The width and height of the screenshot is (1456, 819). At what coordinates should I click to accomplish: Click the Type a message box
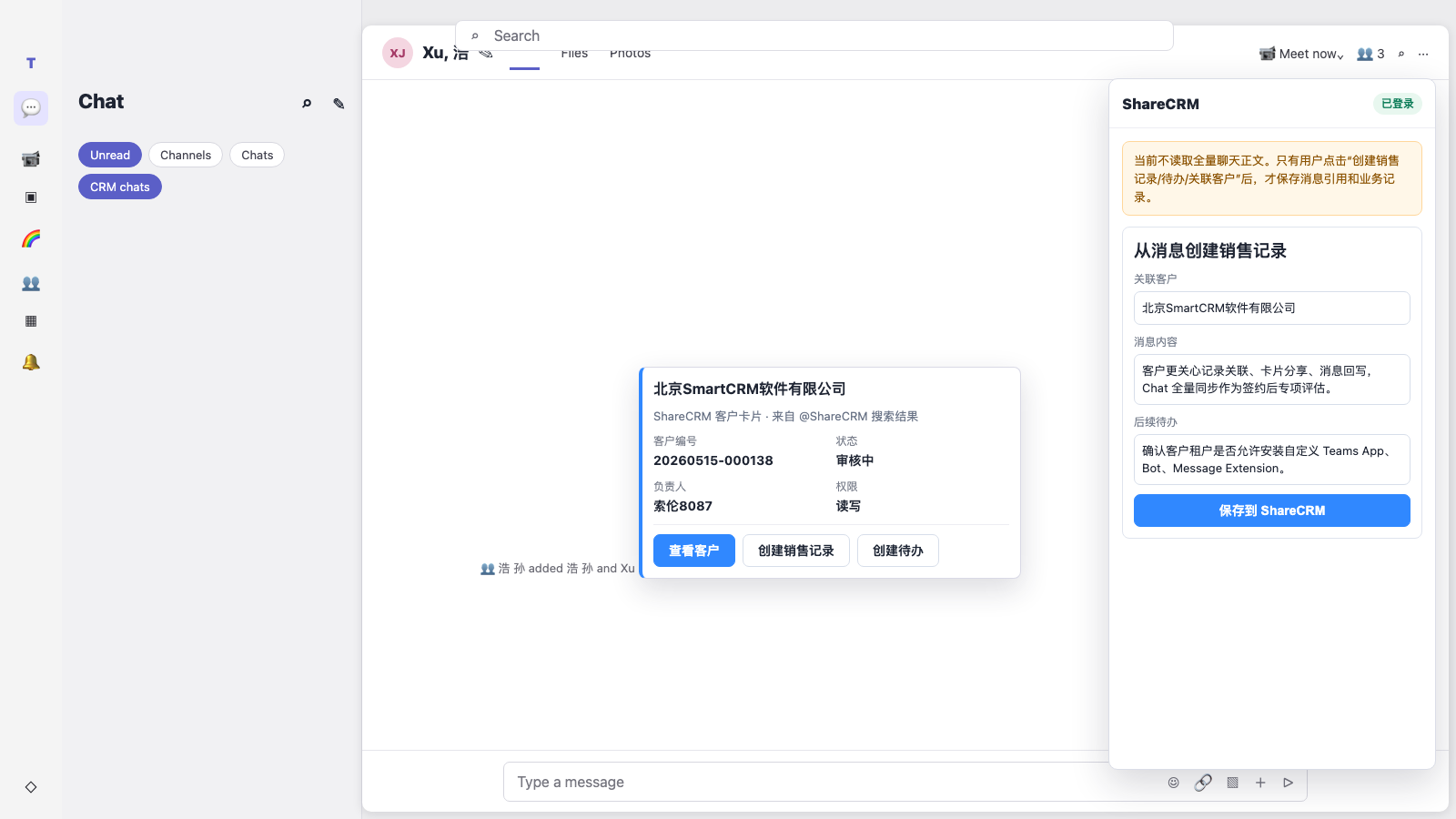click(905, 782)
